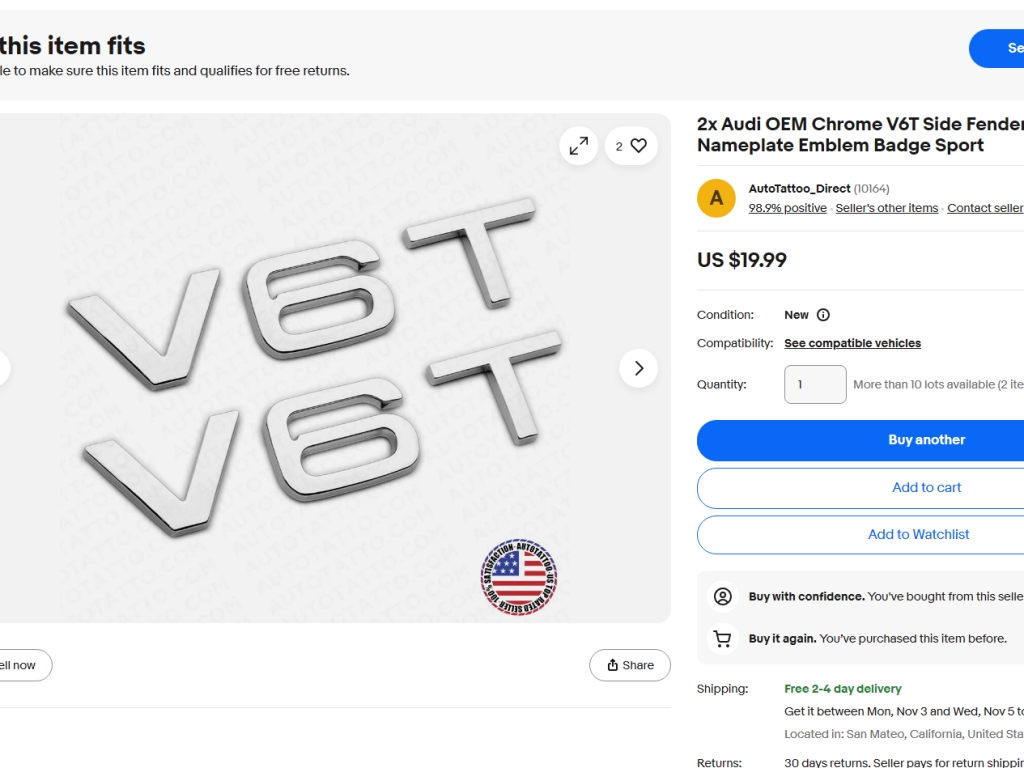
Task: Go to previous product image
Action: [3, 368]
